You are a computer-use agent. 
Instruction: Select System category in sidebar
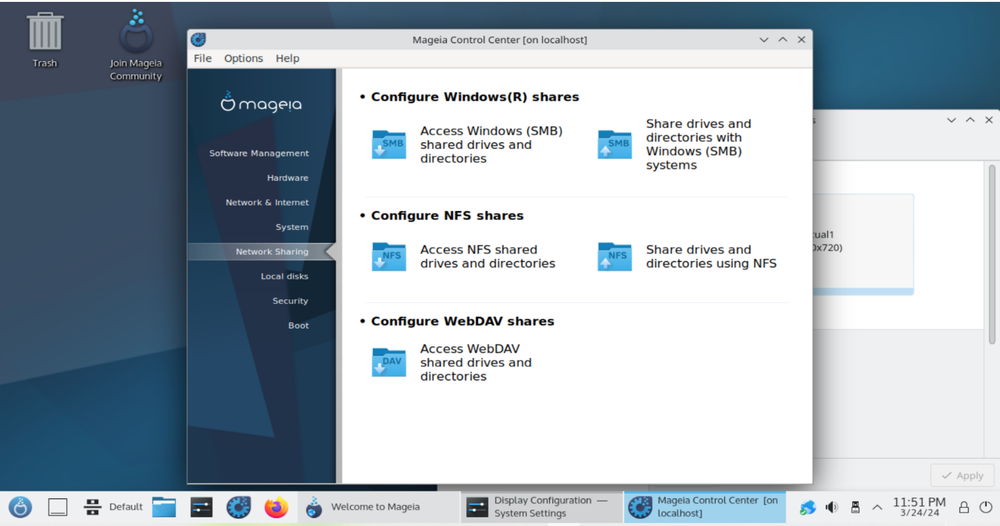[x=291, y=227]
